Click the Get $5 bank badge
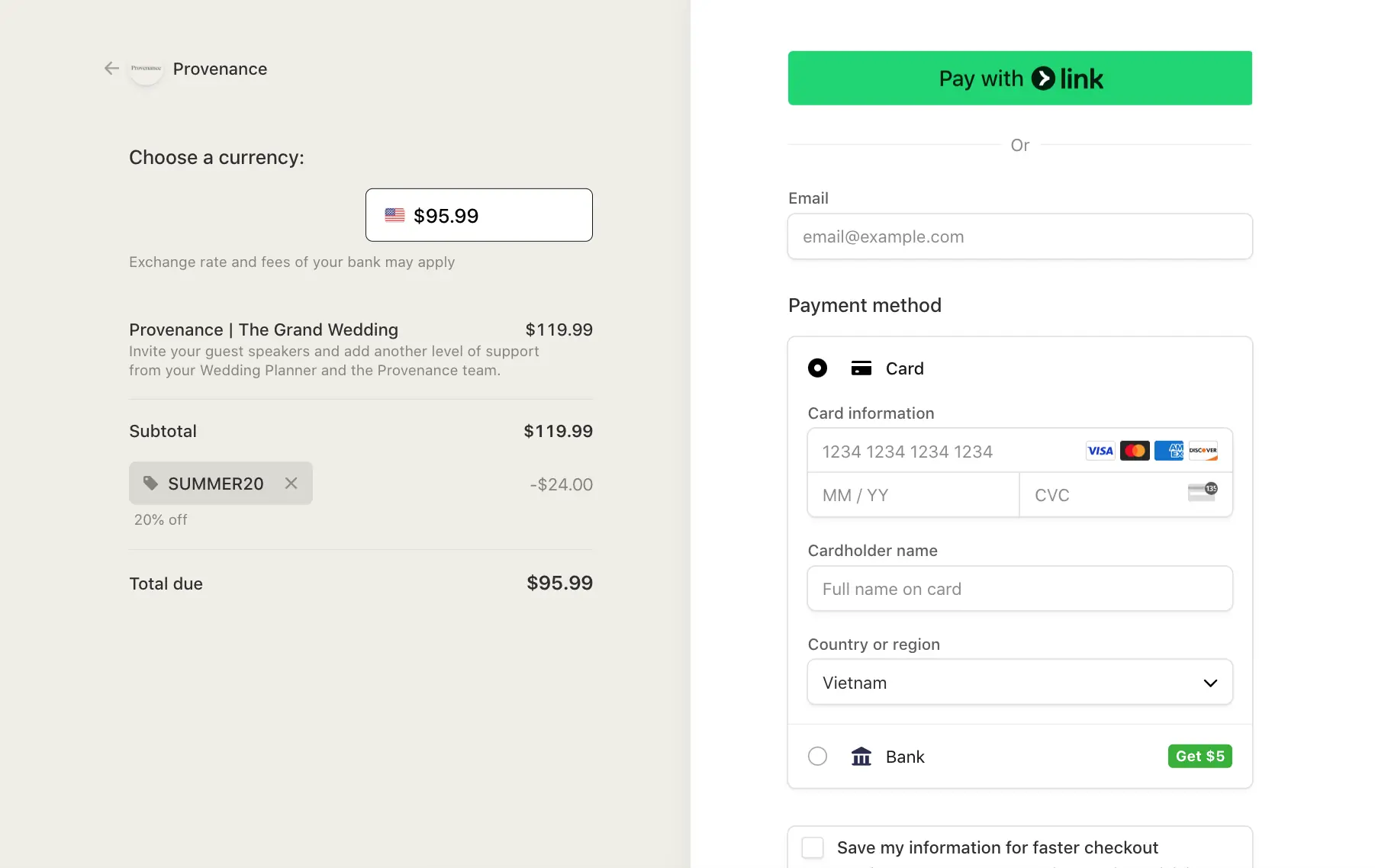 click(1200, 756)
